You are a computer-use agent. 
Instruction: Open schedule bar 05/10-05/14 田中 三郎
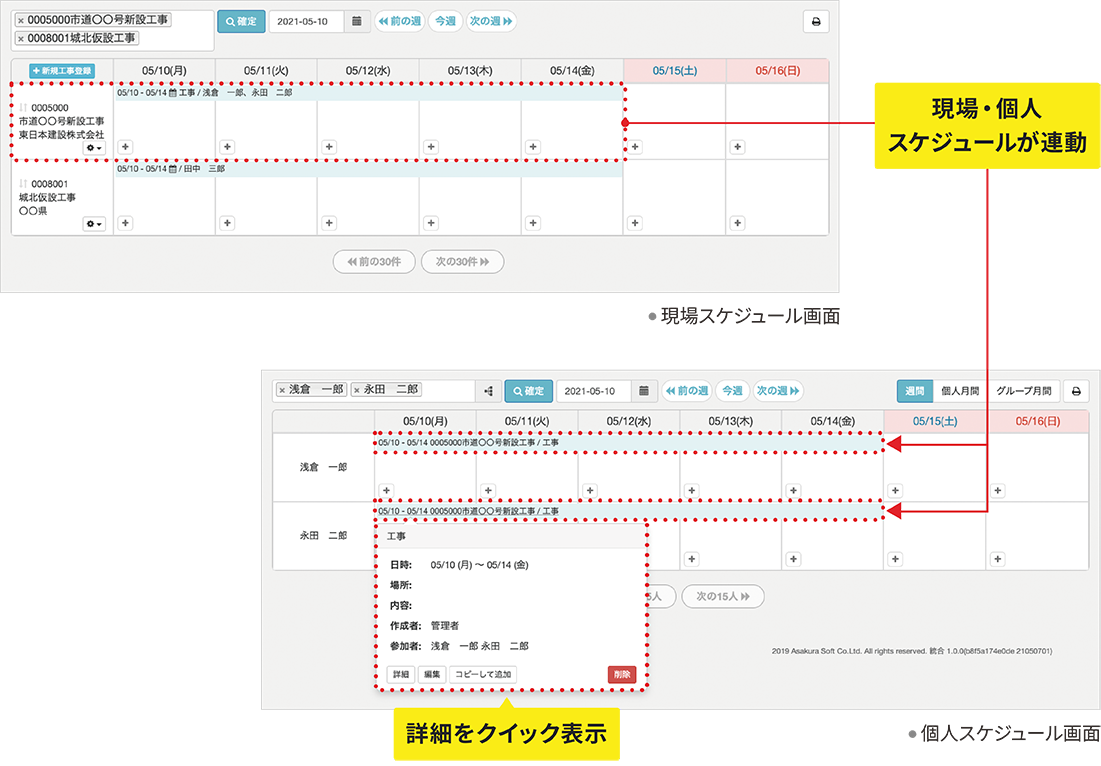point(368,169)
